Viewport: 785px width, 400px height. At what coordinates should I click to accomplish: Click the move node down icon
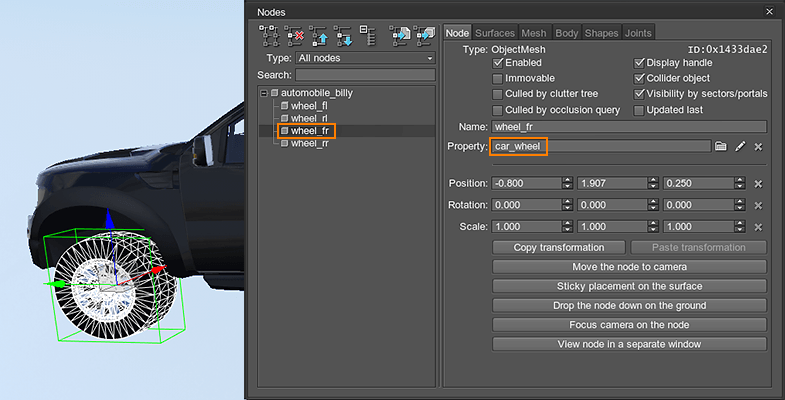coord(345,37)
